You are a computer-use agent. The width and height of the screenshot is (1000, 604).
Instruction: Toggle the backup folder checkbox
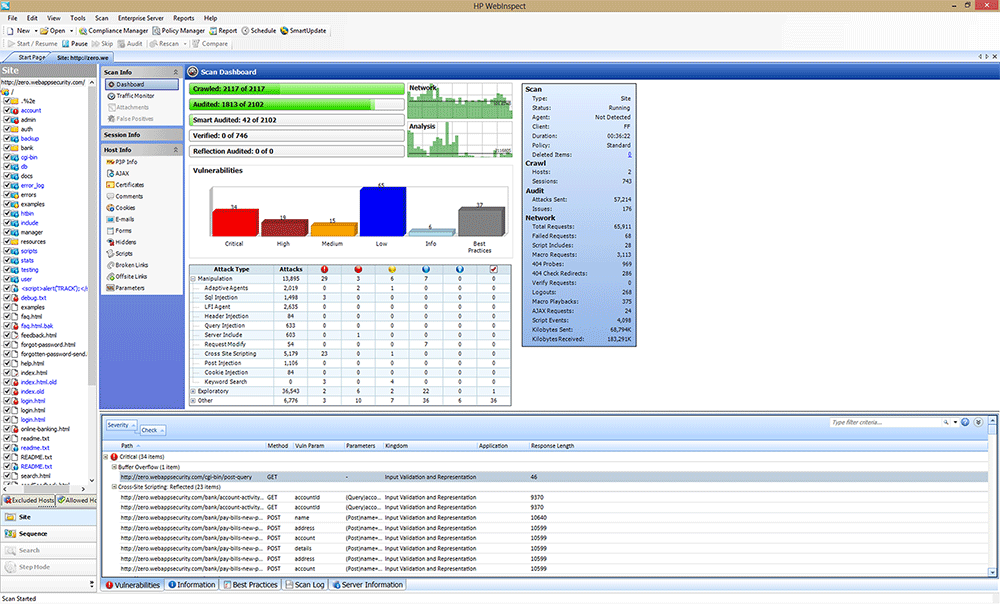[x=7, y=138]
